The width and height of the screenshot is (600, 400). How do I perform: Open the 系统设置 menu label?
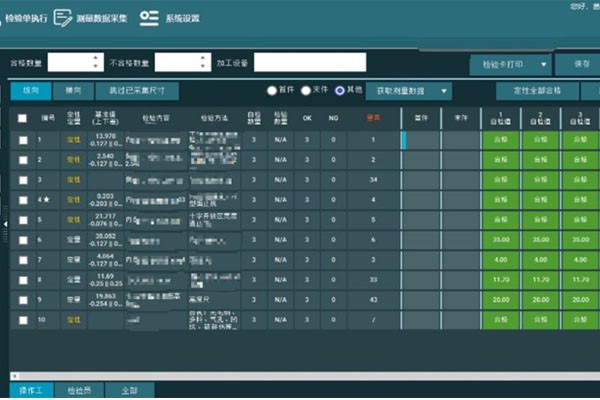click(183, 18)
